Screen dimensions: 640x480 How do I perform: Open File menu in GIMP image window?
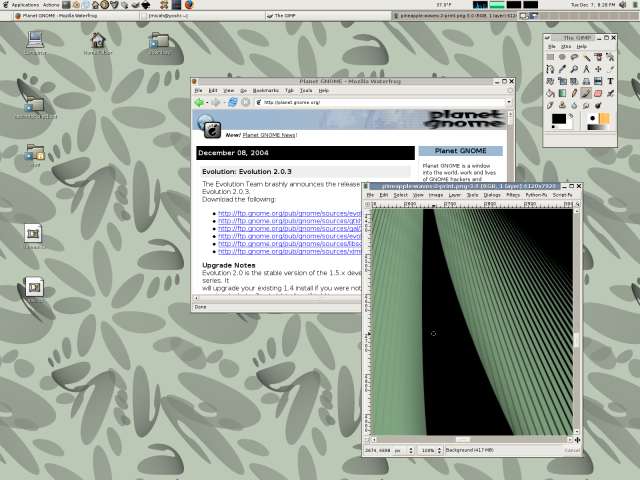tap(370, 195)
